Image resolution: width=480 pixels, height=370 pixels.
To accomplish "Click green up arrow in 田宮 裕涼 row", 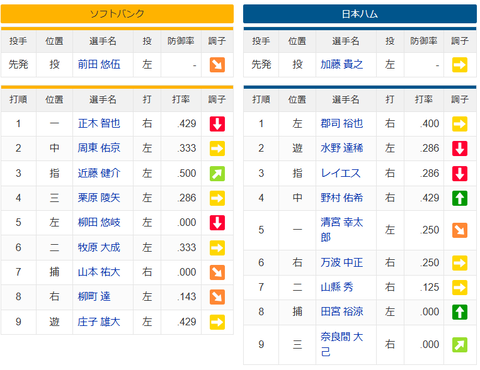I will tap(460, 312).
